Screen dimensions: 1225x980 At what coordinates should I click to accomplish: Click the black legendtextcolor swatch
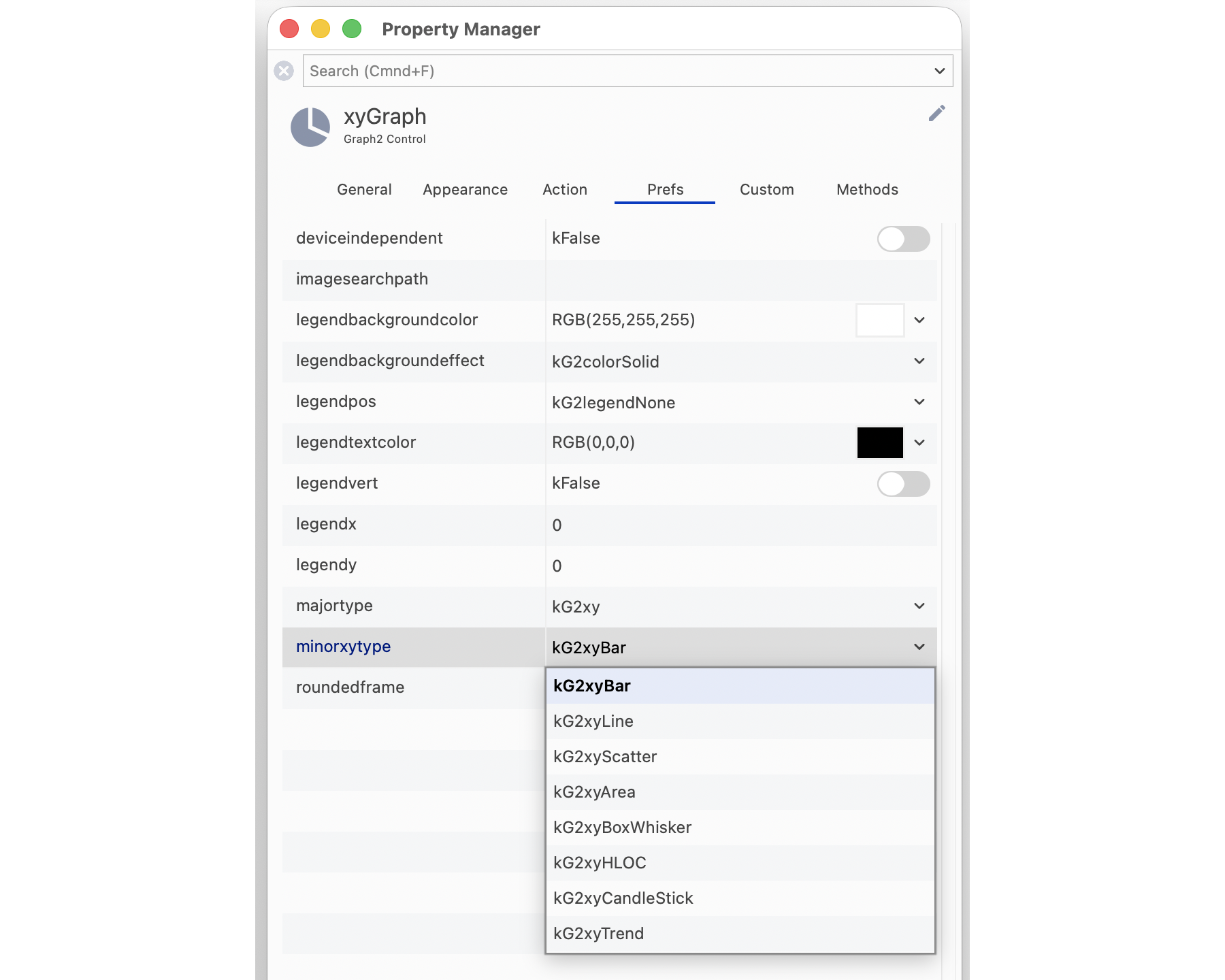879,443
